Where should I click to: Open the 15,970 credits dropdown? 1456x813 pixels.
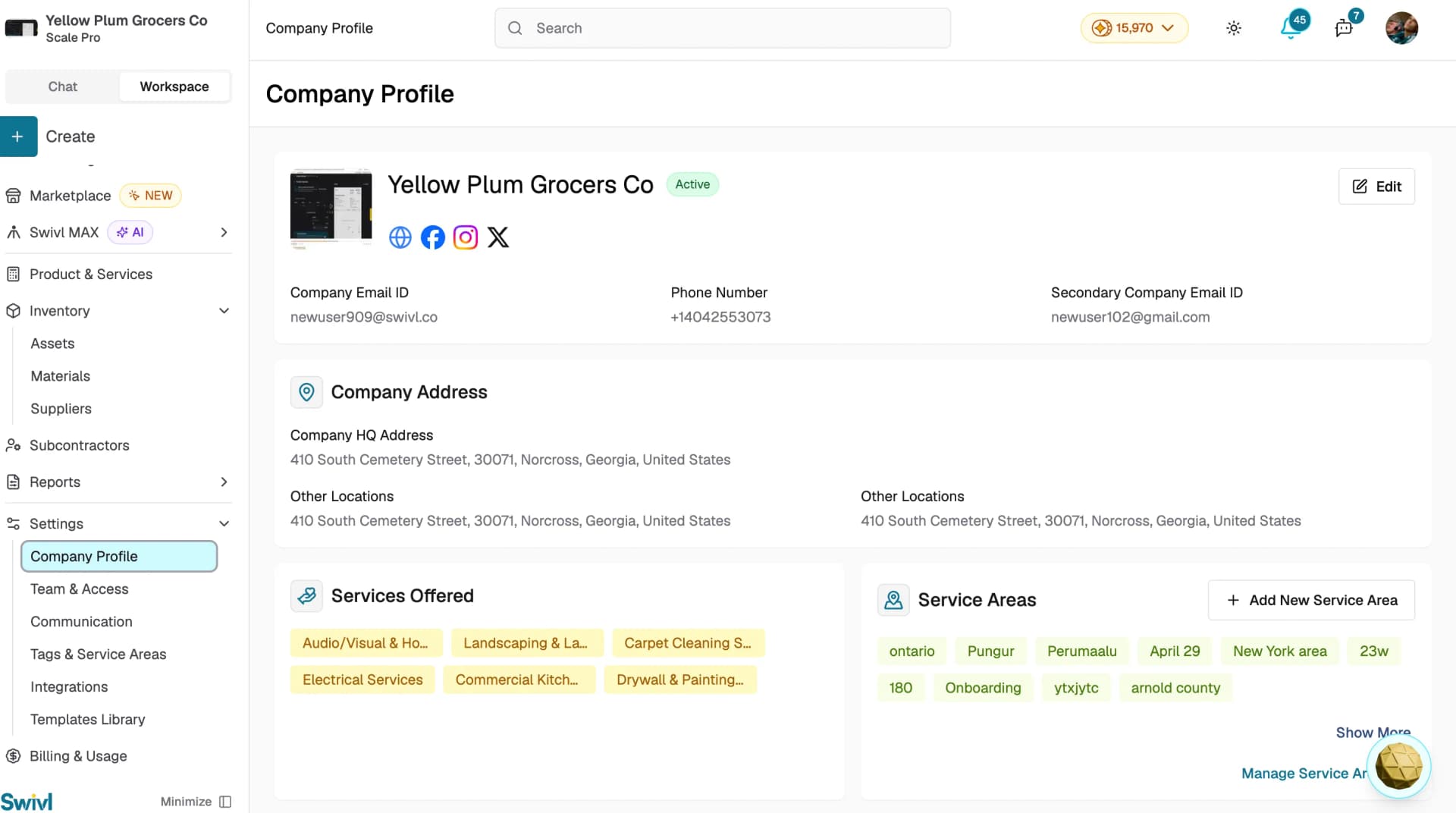(1134, 28)
